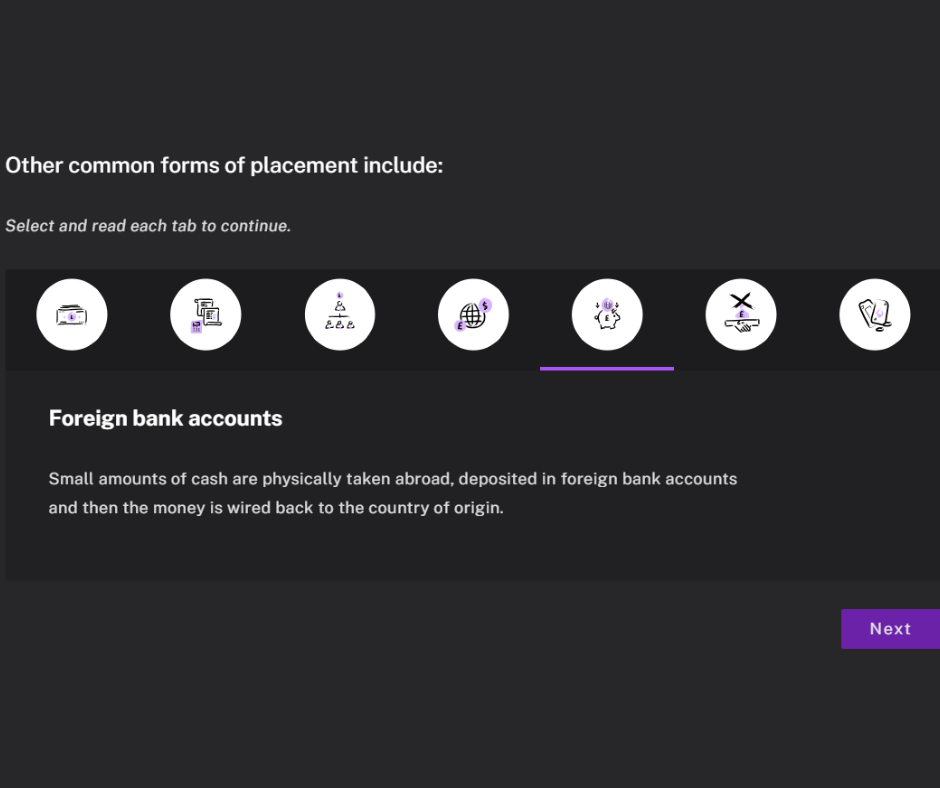Click the paragraph about cash taken abroad

393,493
